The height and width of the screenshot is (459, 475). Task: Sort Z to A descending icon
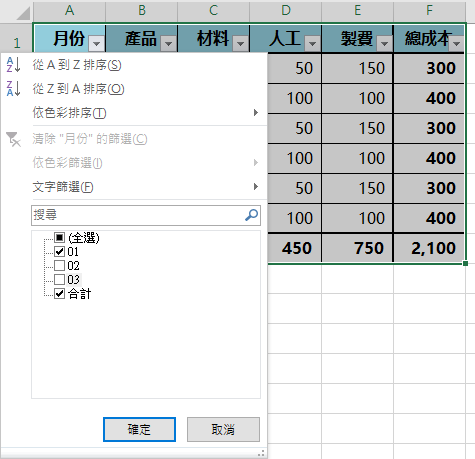click(x=14, y=88)
